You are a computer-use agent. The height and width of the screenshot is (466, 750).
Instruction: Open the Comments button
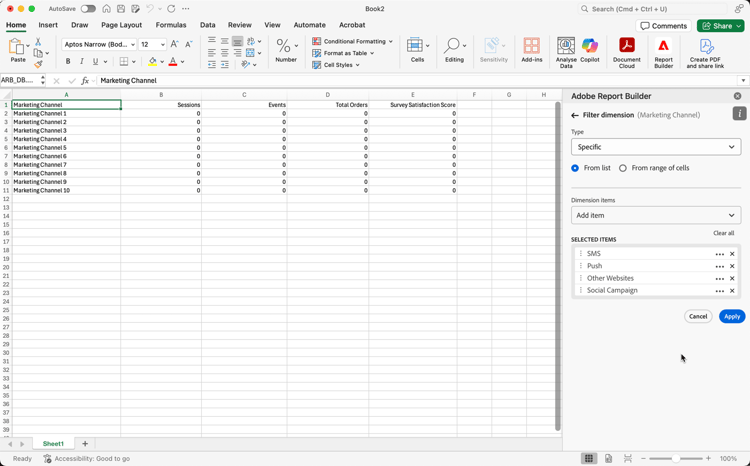point(663,26)
